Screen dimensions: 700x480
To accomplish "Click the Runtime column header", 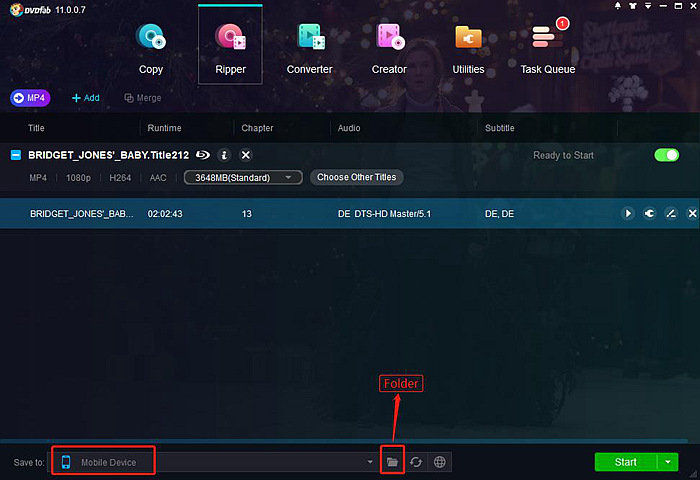I will (x=164, y=128).
